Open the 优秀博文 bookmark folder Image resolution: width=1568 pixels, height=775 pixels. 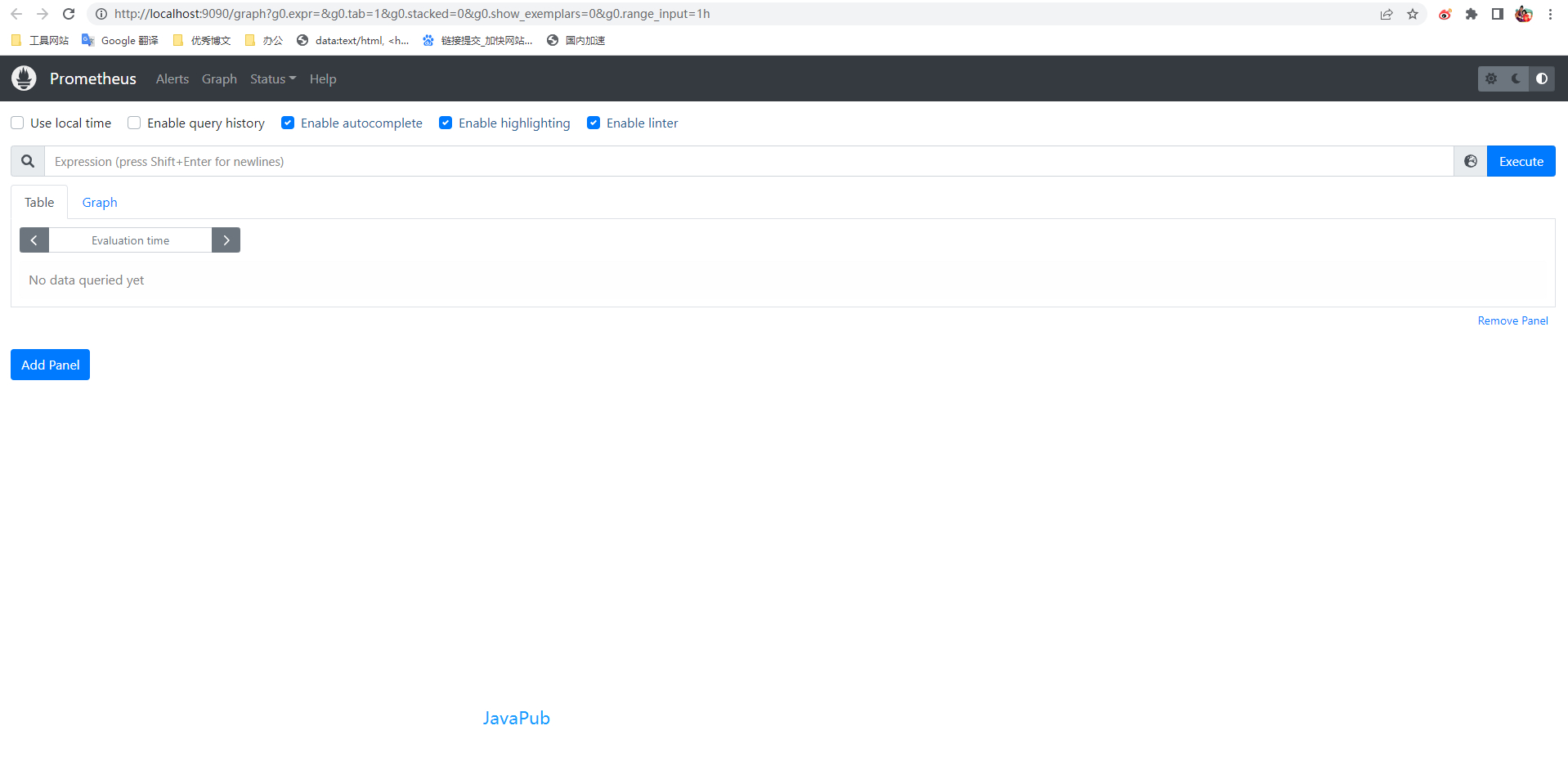[x=202, y=40]
